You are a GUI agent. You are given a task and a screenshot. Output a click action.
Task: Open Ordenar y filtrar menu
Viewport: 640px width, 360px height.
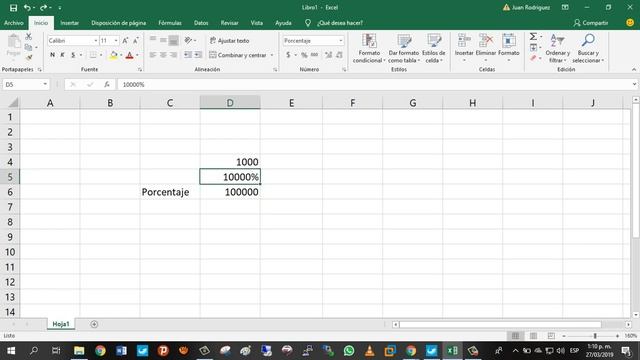click(x=557, y=48)
